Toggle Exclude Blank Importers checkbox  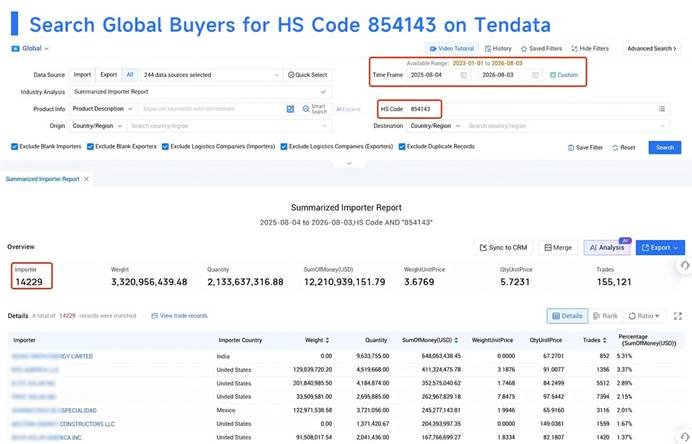click(x=15, y=147)
